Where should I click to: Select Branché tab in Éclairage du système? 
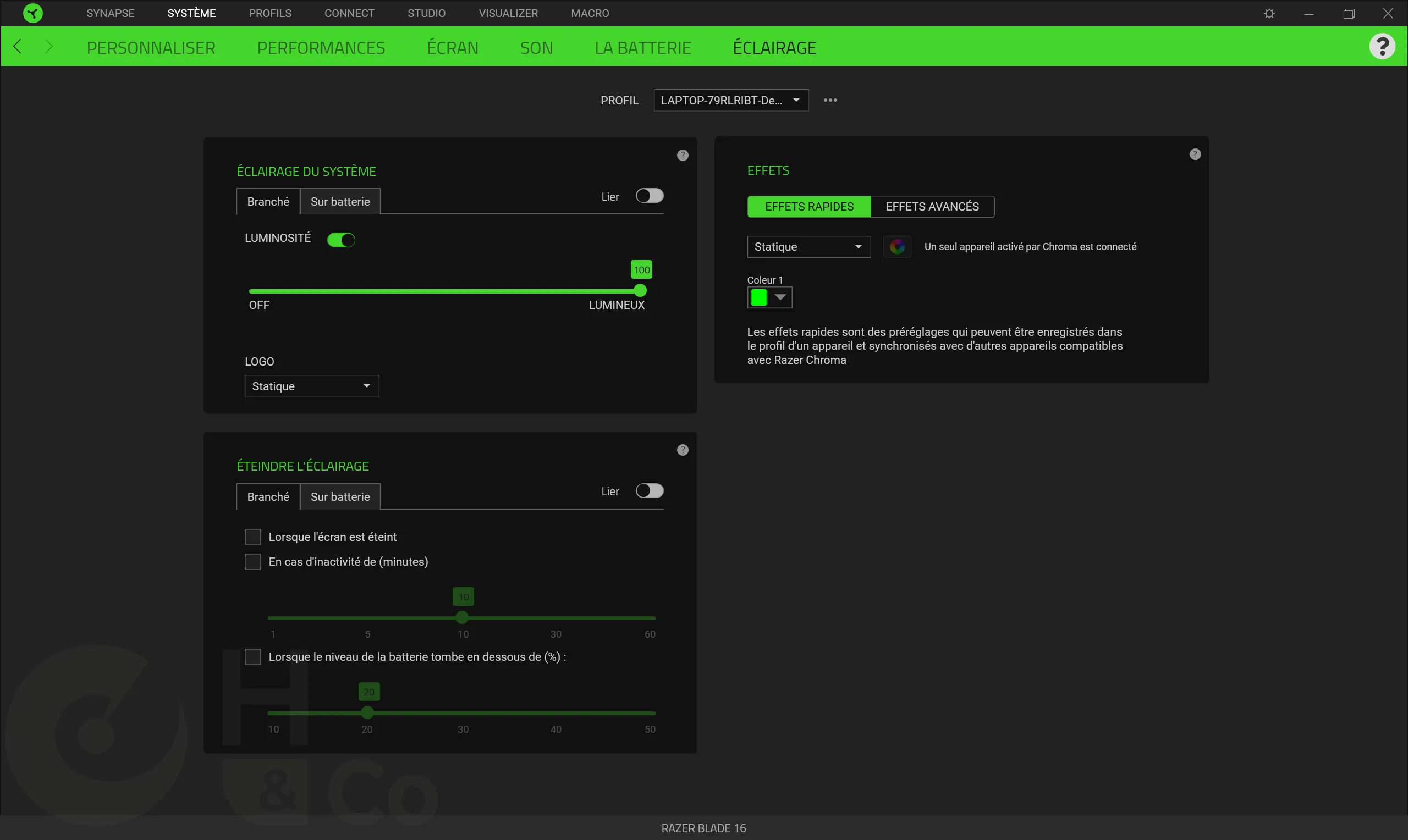pos(268,202)
